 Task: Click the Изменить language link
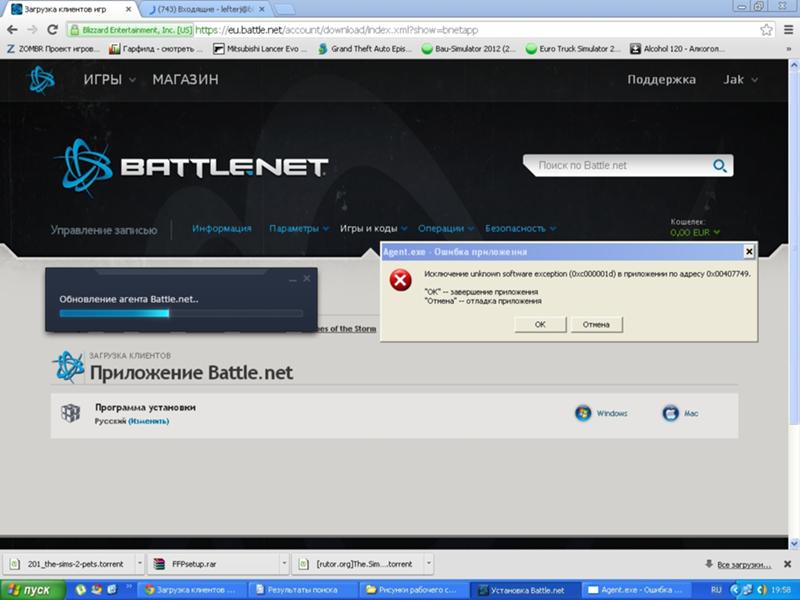click(148, 421)
